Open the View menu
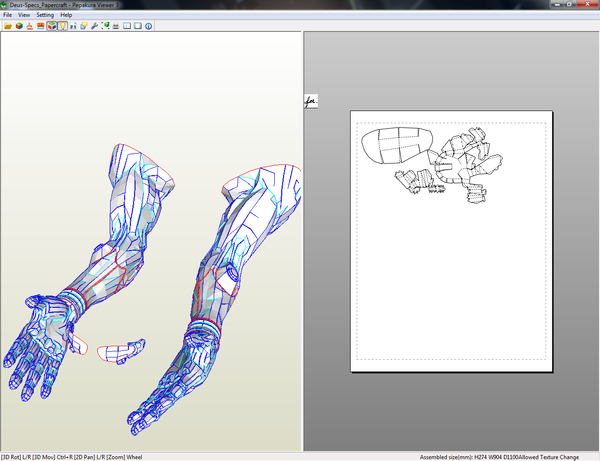 click(24, 15)
